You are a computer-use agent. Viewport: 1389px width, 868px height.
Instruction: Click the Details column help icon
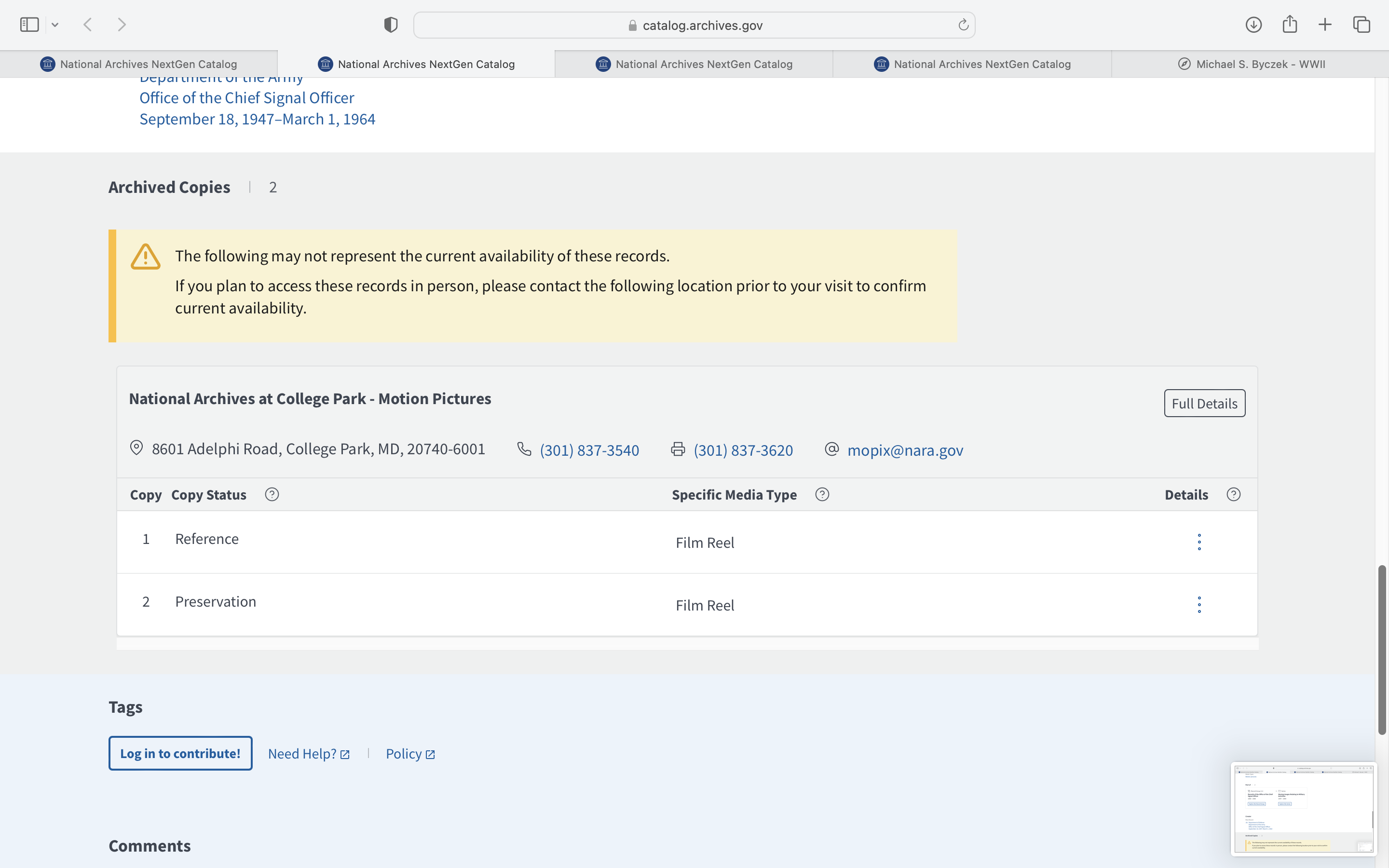(1233, 494)
